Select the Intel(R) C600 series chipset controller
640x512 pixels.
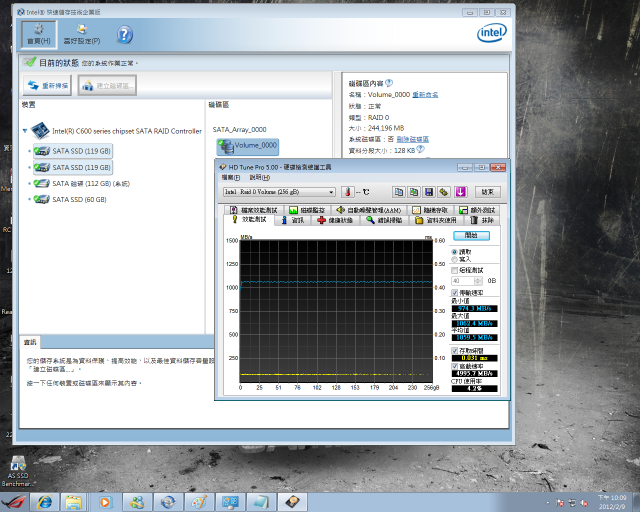click(117, 131)
